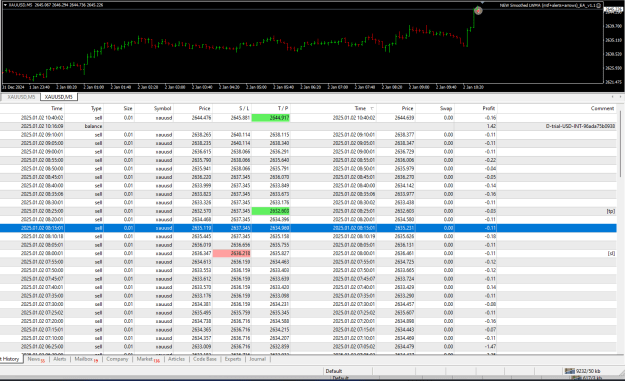Sort by the Comment column header
Viewport: 625px width, 381px height.
602,108
